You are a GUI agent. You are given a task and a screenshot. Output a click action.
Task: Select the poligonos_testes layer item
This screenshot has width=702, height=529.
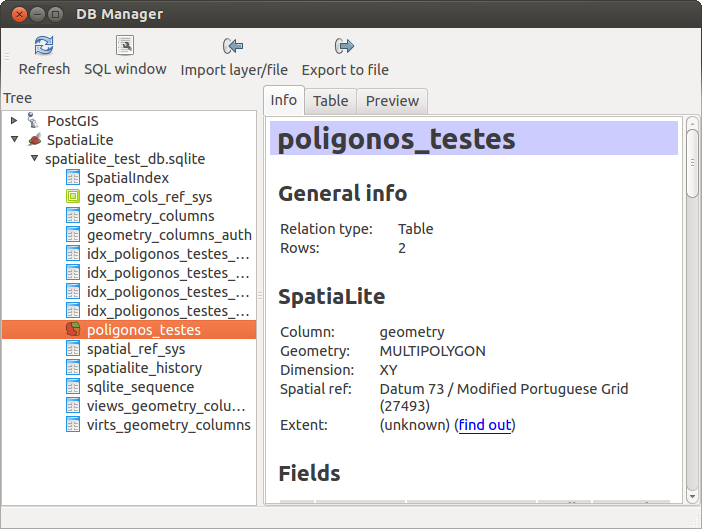(143, 330)
